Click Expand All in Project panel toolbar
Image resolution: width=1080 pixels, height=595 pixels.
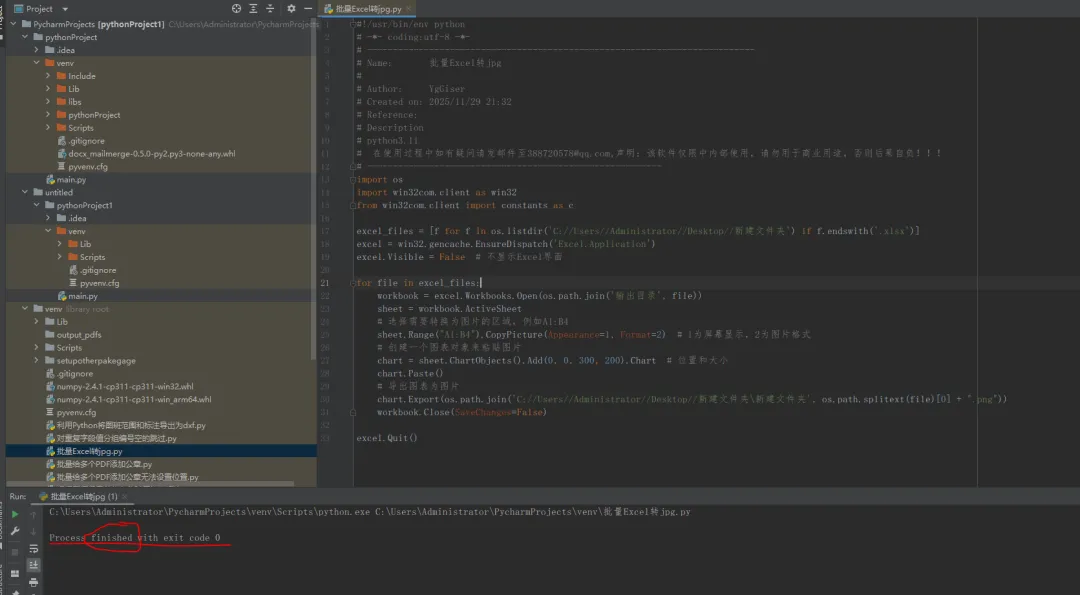(x=254, y=8)
